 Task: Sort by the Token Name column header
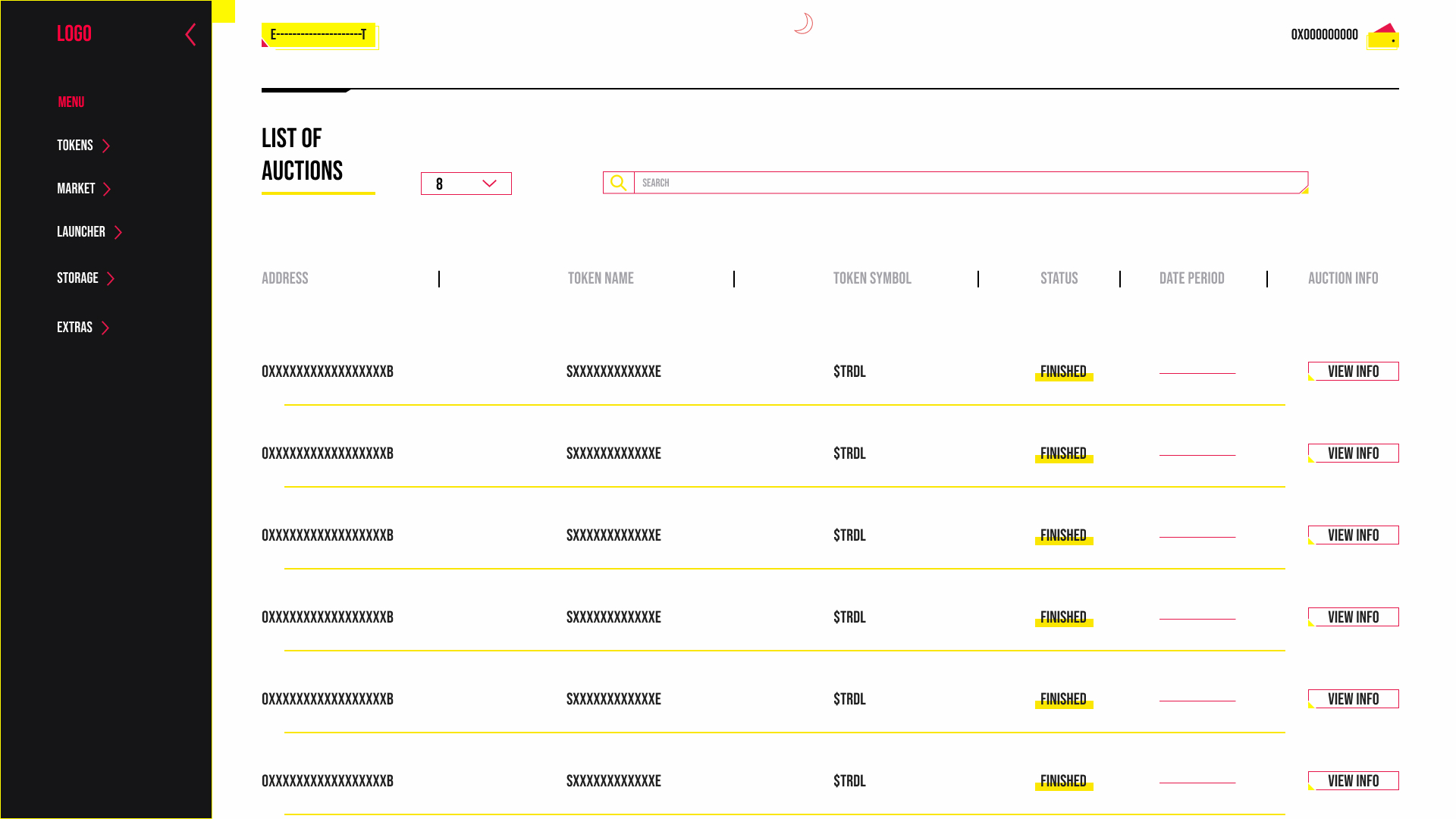[601, 278]
